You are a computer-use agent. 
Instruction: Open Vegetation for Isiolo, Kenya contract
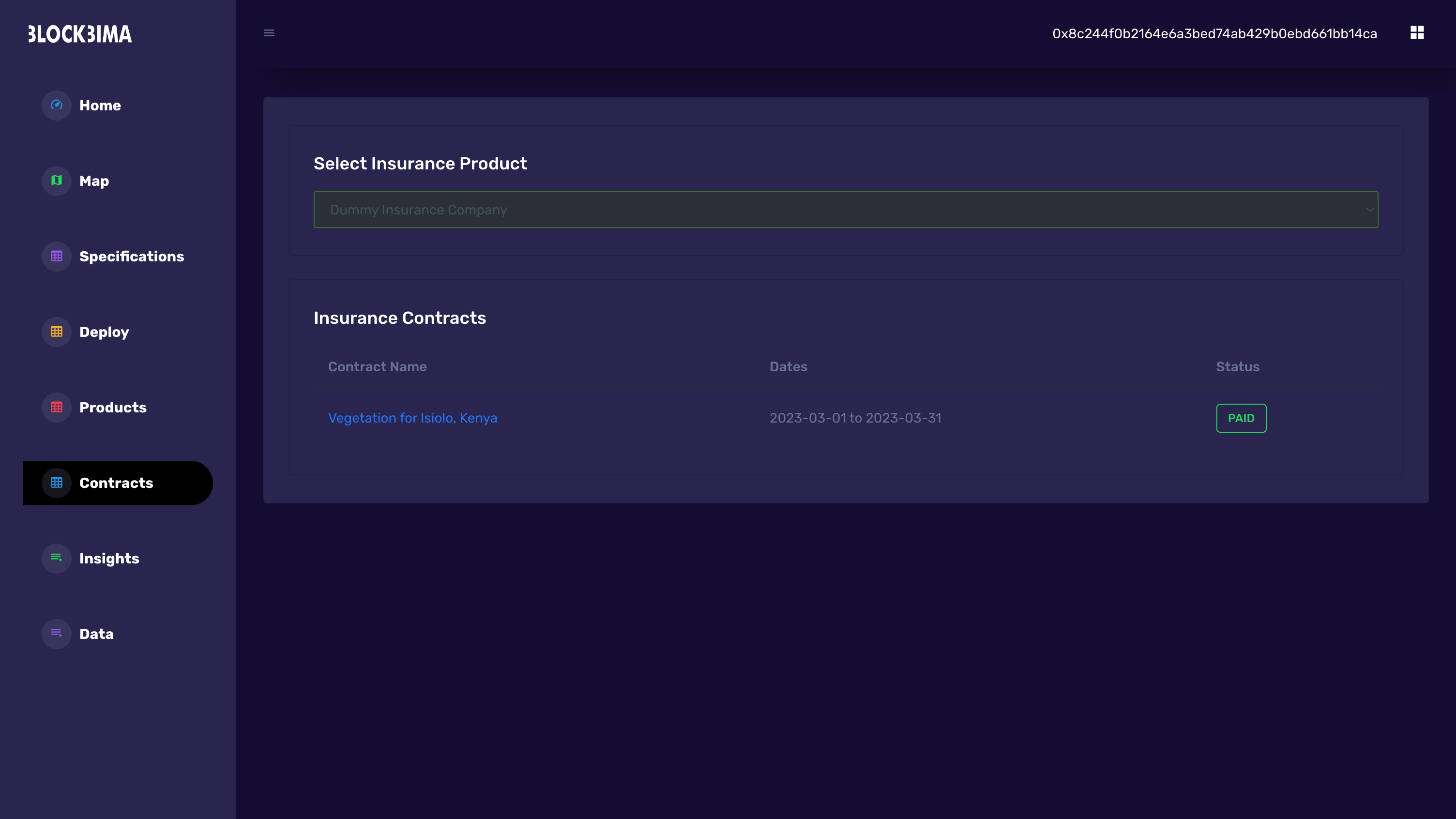[x=412, y=418]
